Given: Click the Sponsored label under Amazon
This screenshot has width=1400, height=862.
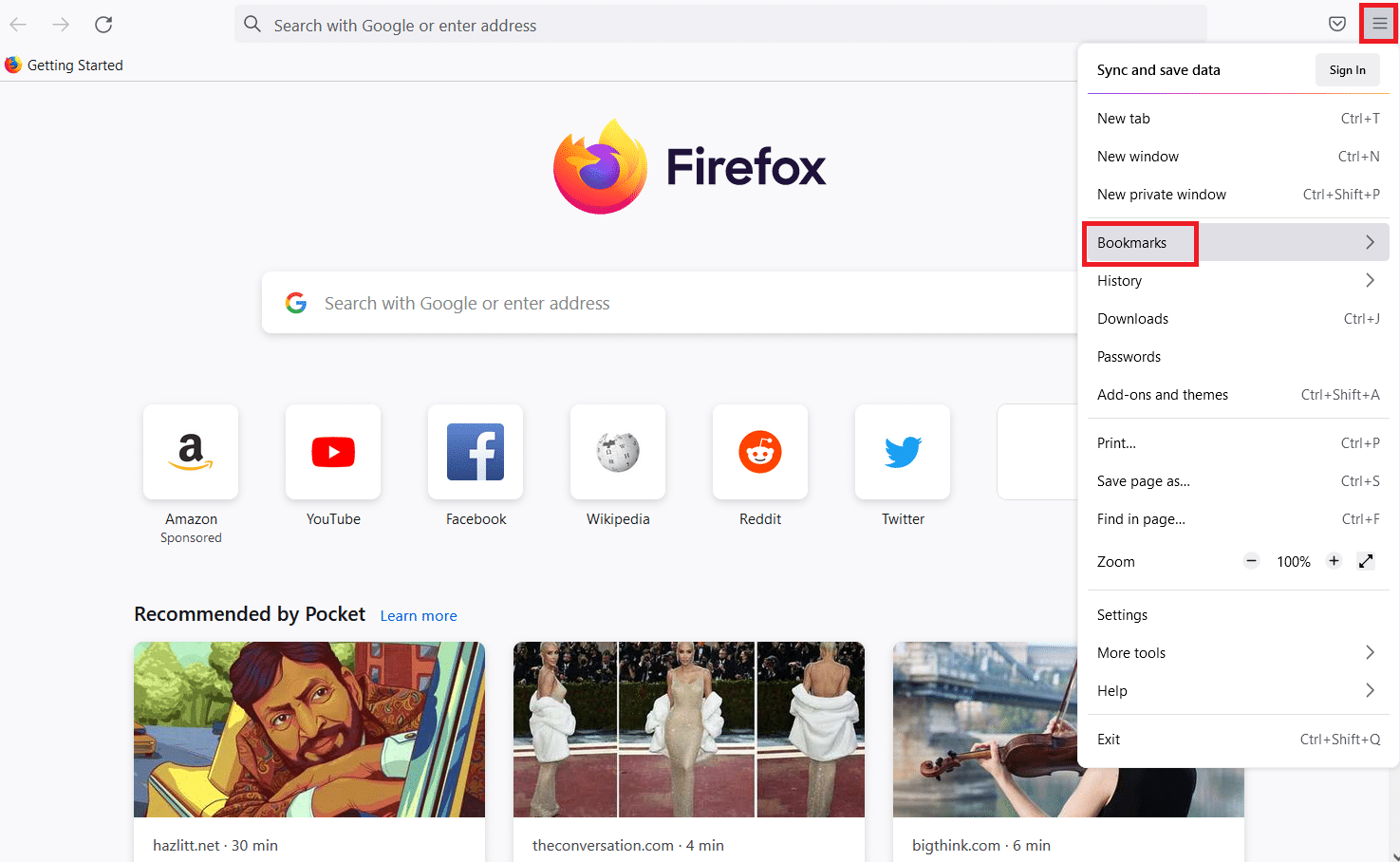Looking at the screenshot, I should tap(191, 537).
